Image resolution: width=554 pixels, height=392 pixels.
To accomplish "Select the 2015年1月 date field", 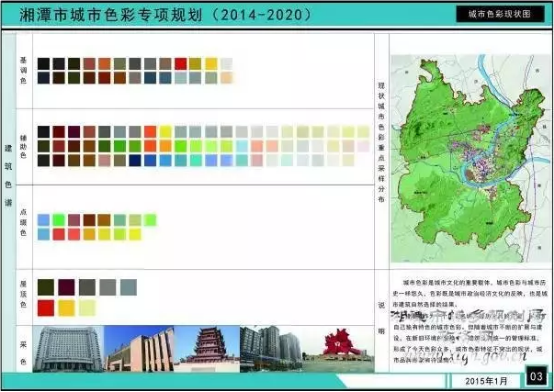I will pyautogui.click(x=486, y=381).
